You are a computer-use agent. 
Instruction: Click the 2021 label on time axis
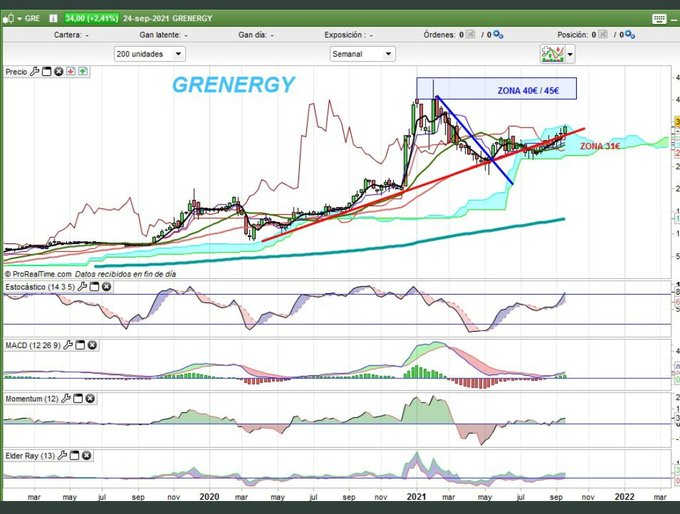point(417,497)
